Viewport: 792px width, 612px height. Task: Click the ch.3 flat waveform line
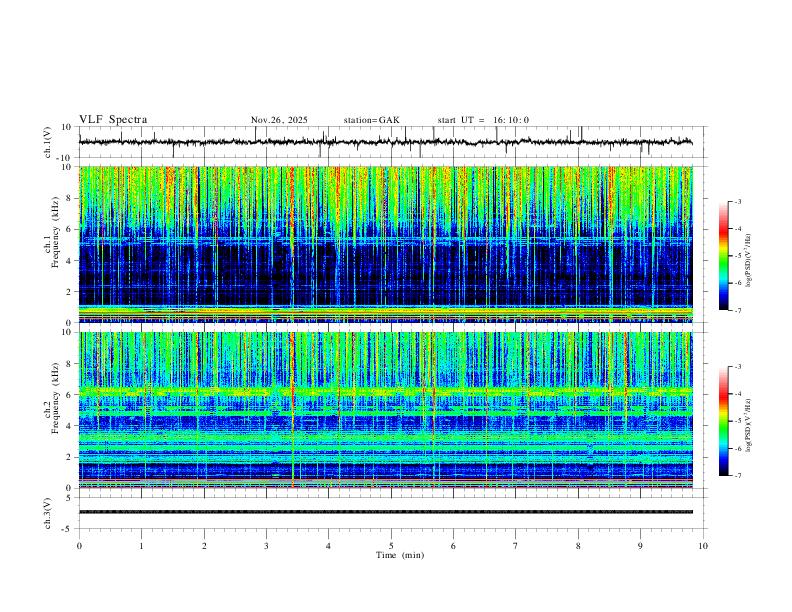[x=385, y=512]
